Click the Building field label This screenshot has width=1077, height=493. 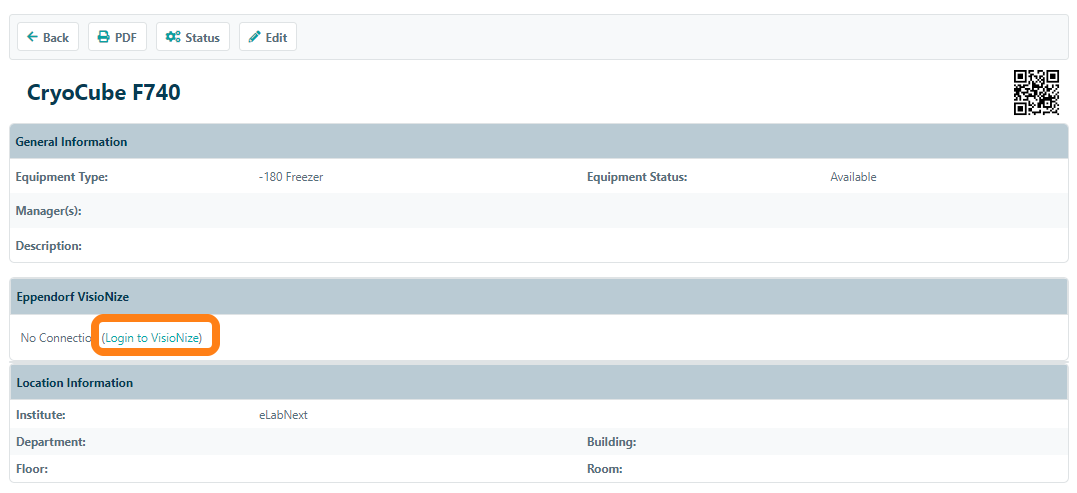pyautogui.click(x=611, y=442)
